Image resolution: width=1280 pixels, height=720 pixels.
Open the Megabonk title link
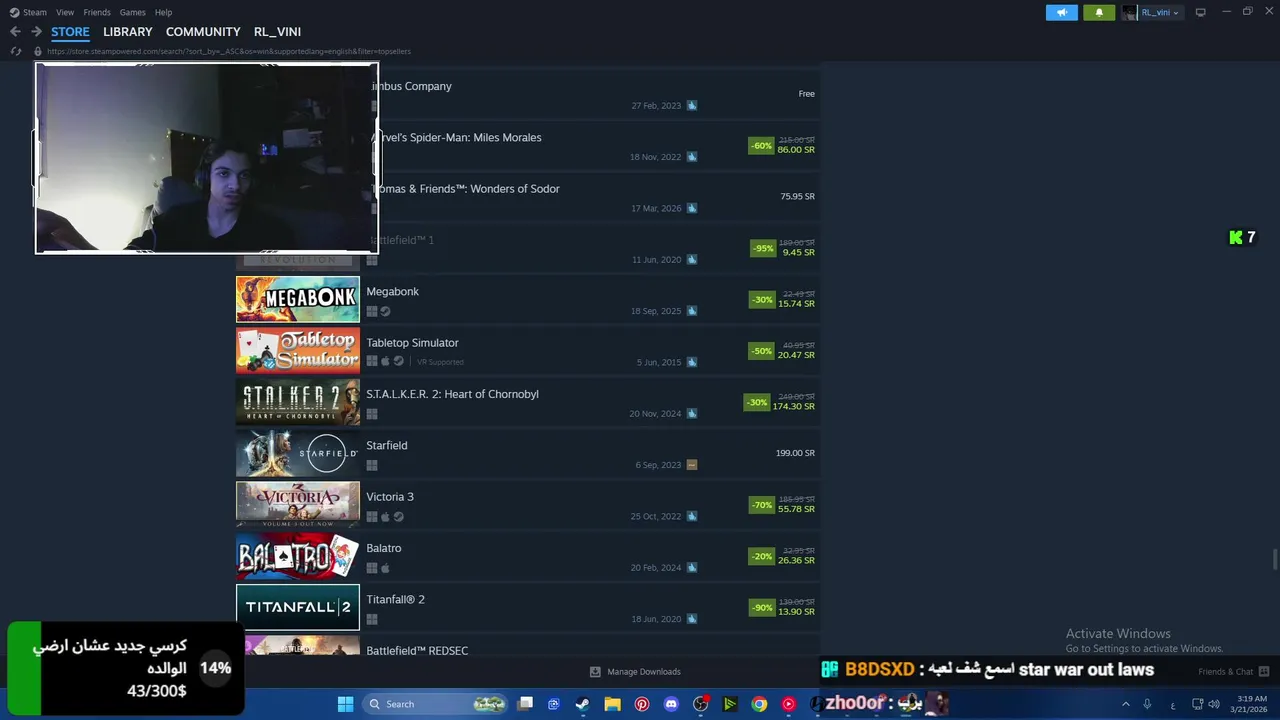tap(392, 292)
